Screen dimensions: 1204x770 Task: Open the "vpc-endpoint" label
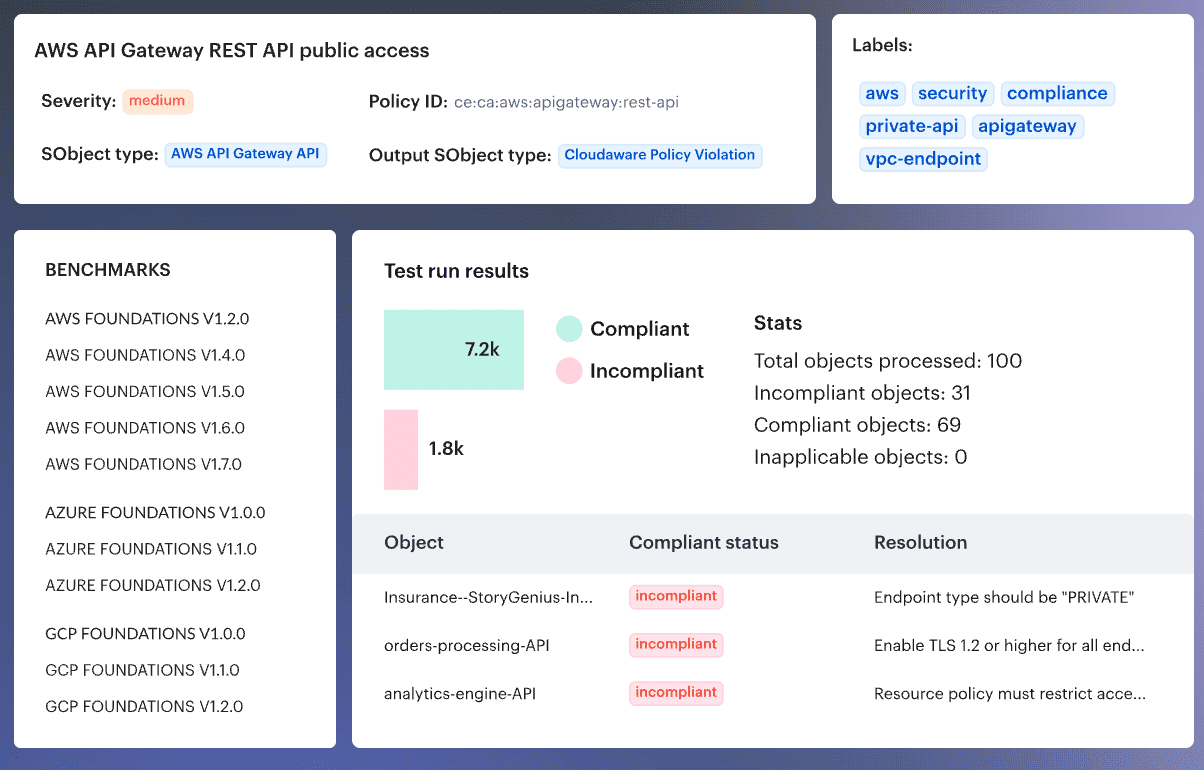pyautogui.click(x=923, y=159)
